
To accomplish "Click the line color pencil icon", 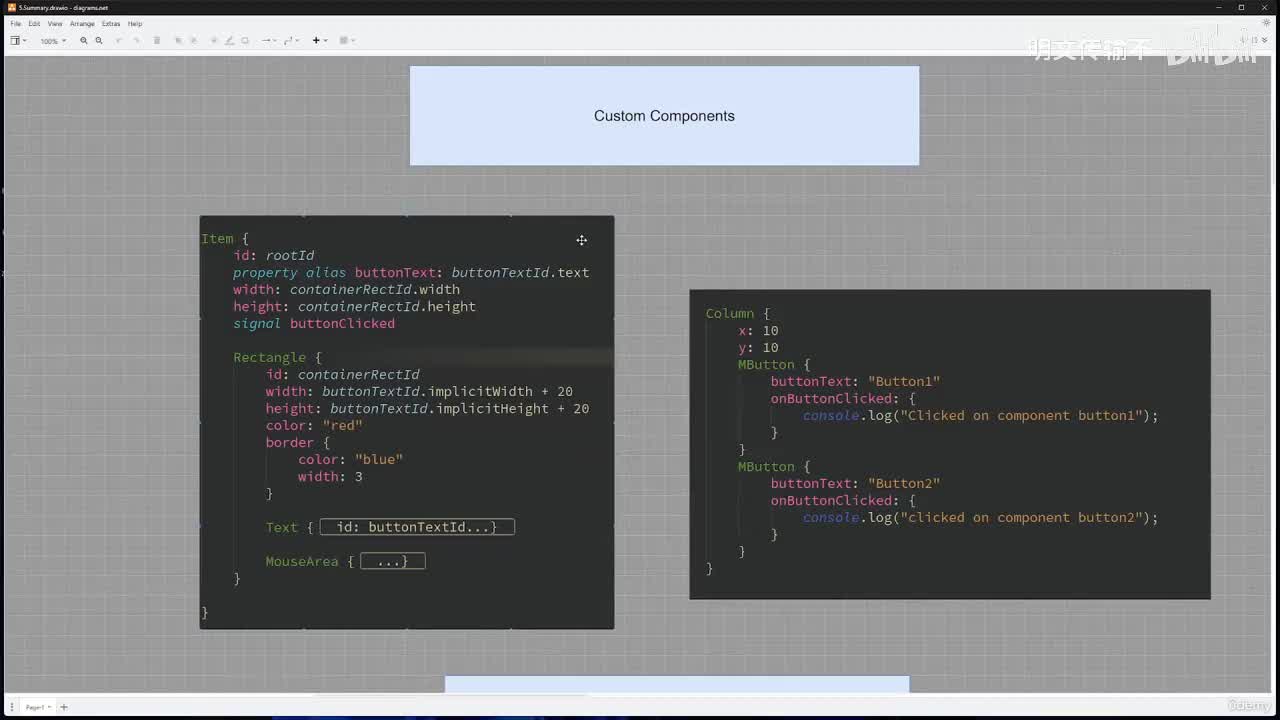I will 229,41.
